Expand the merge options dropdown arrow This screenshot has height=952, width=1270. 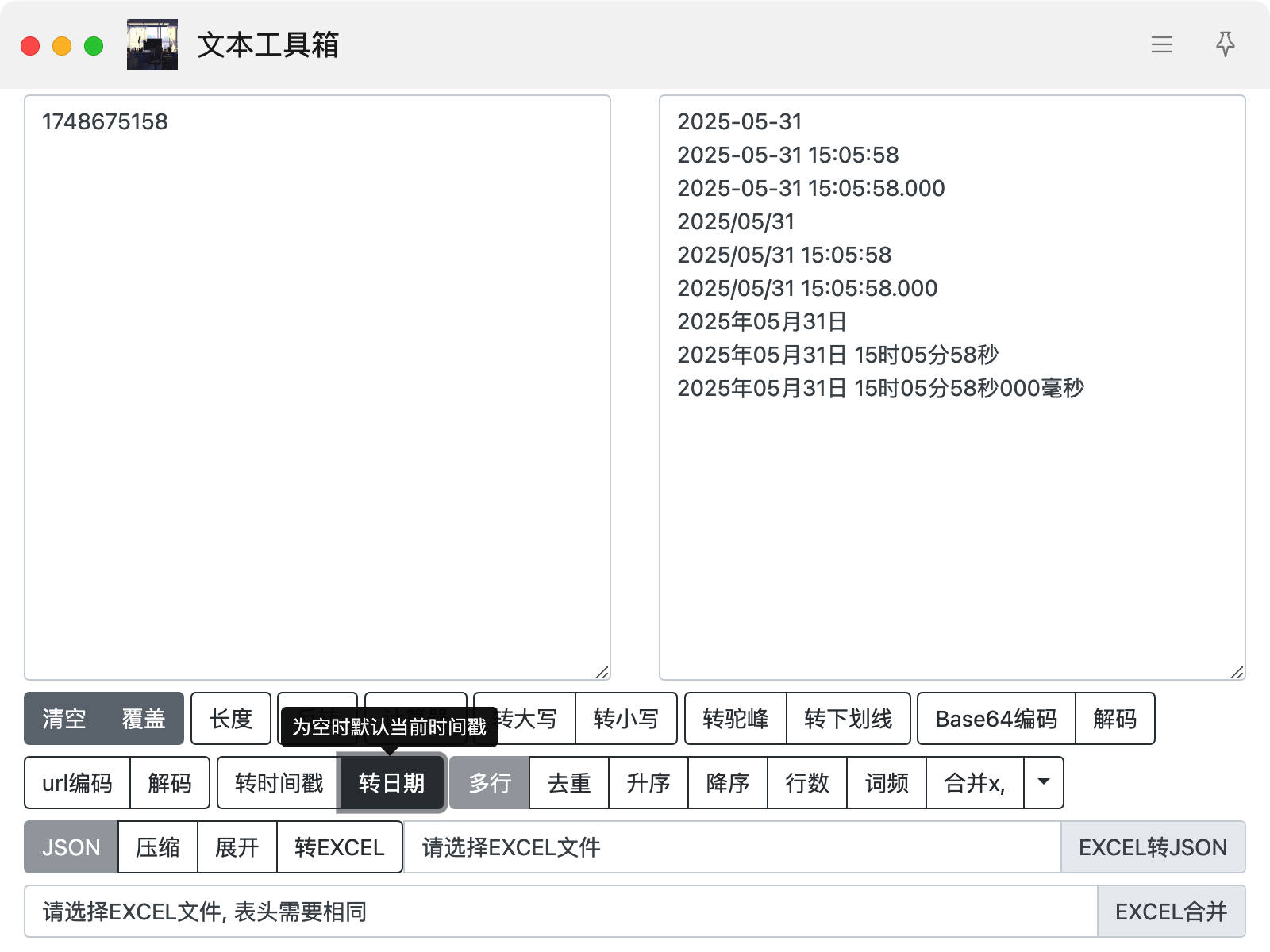(1043, 783)
